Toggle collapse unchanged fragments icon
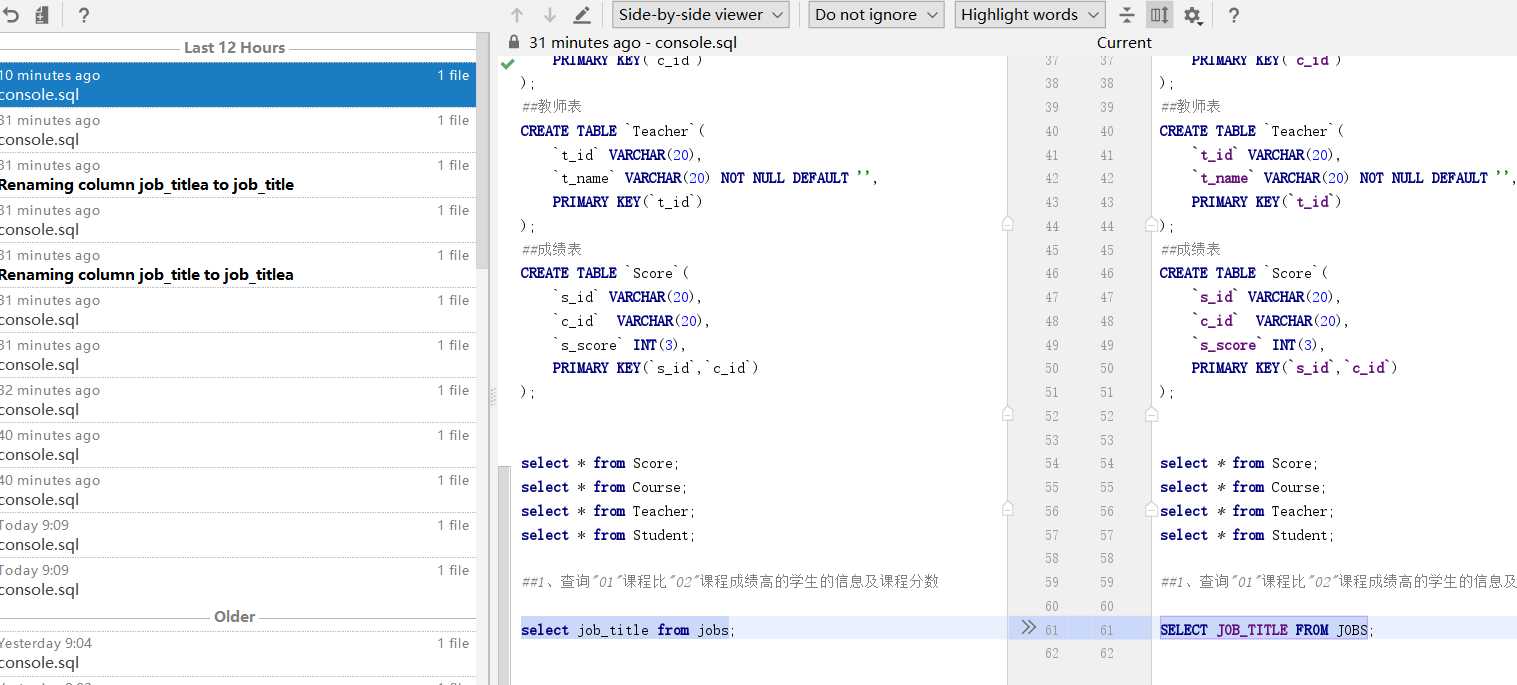The height and width of the screenshot is (685, 1517). (x=1127, y=15)
